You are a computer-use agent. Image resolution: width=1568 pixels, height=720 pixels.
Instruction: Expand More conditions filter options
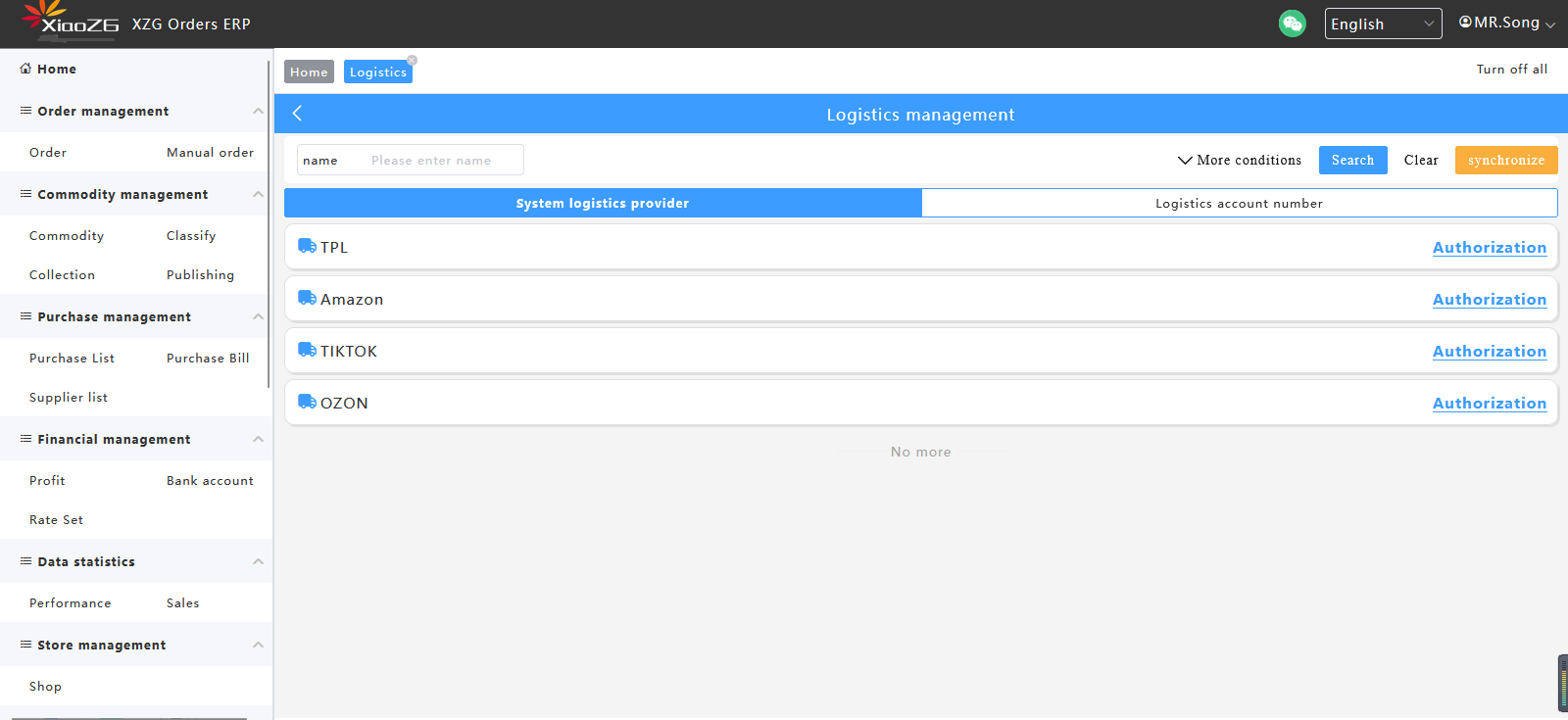(x=1240, y=160)
